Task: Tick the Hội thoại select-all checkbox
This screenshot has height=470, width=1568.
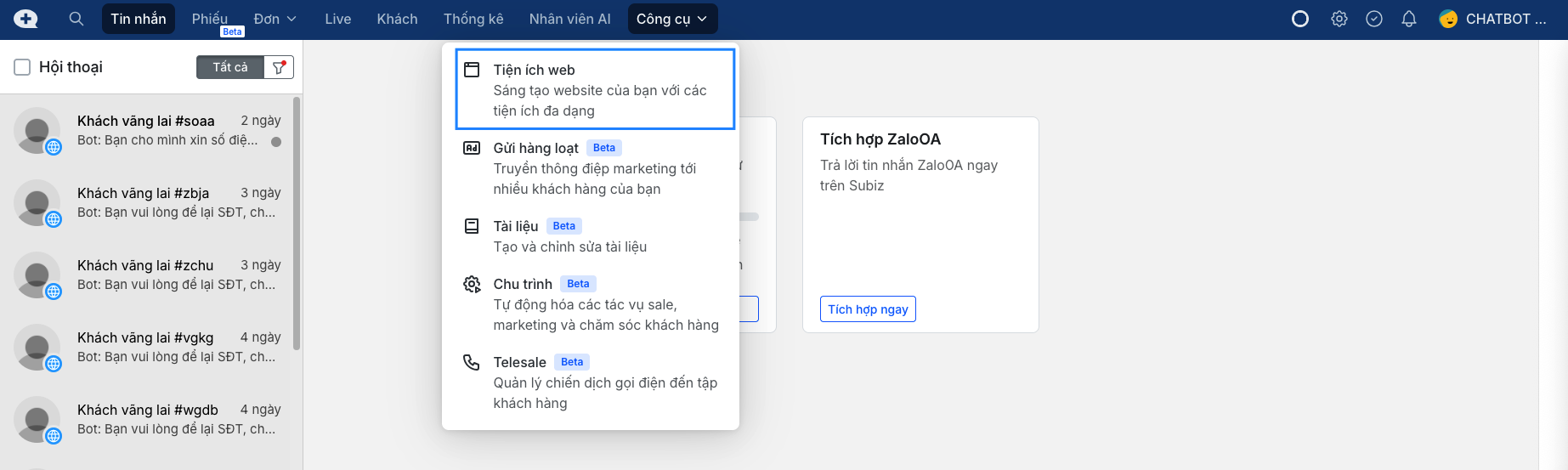Action: (x=22, y=67)
